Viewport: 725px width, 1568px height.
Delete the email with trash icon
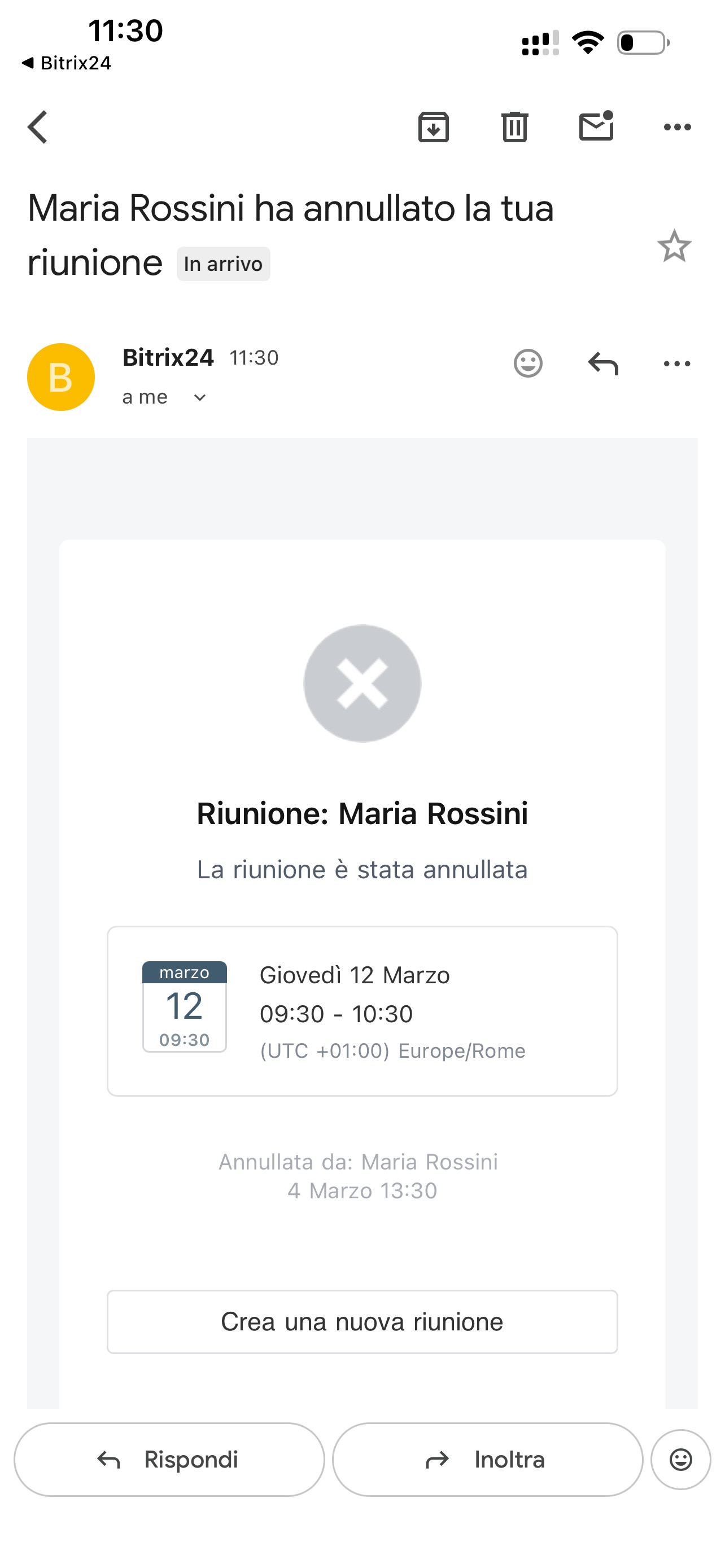514,127
